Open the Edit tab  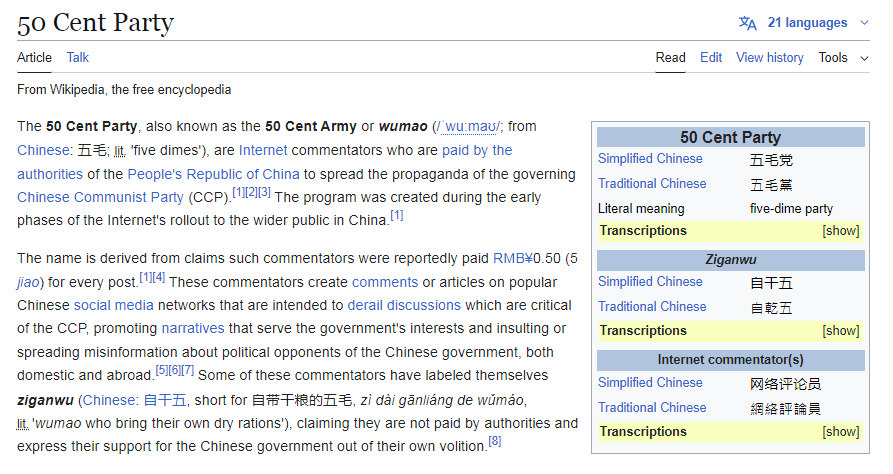point(711,58)
